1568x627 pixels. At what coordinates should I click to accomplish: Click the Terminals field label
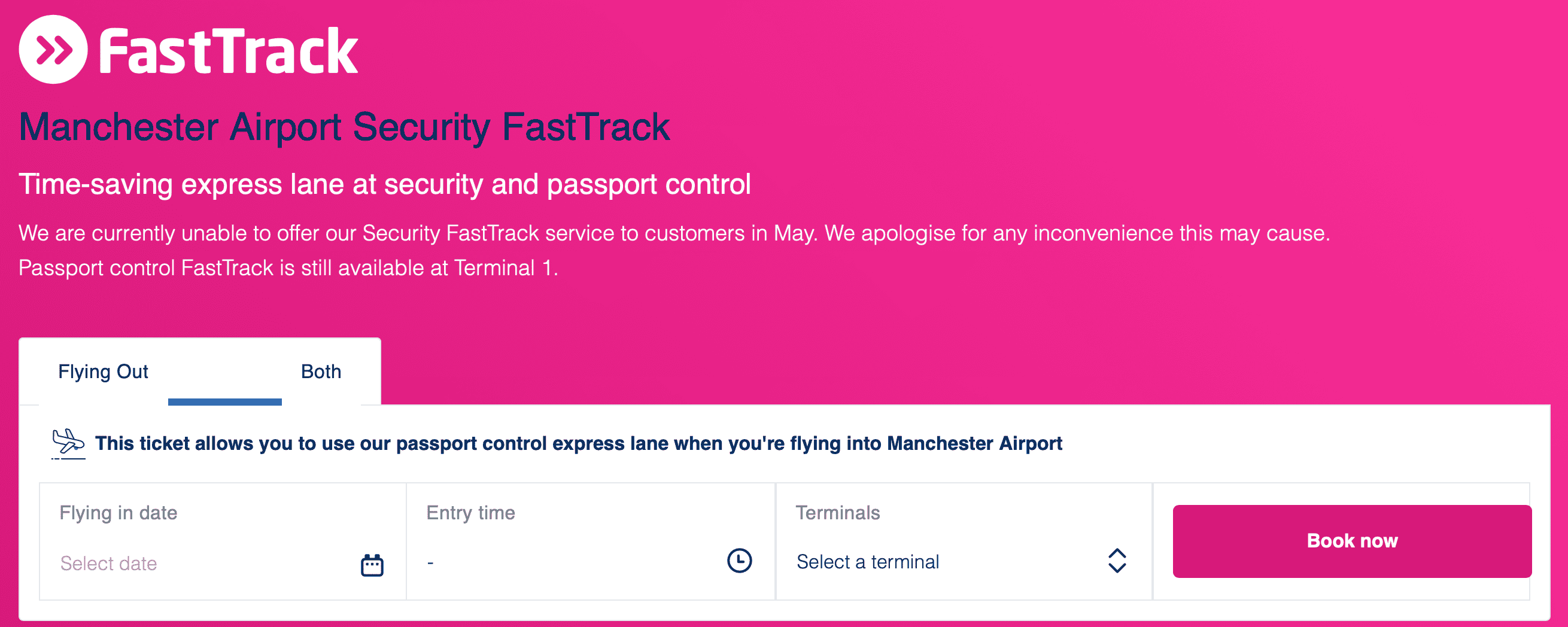[x=838, y=513]
